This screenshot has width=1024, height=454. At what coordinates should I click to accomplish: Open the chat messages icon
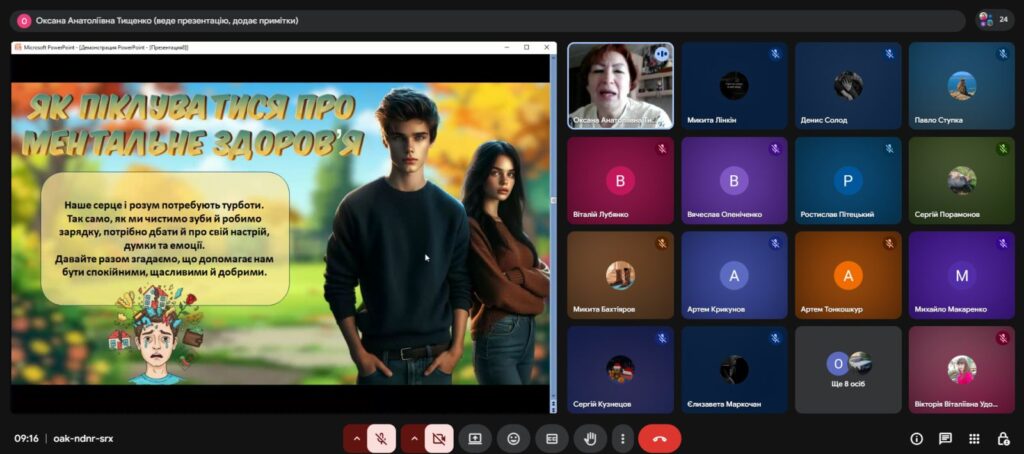(945, 439)
